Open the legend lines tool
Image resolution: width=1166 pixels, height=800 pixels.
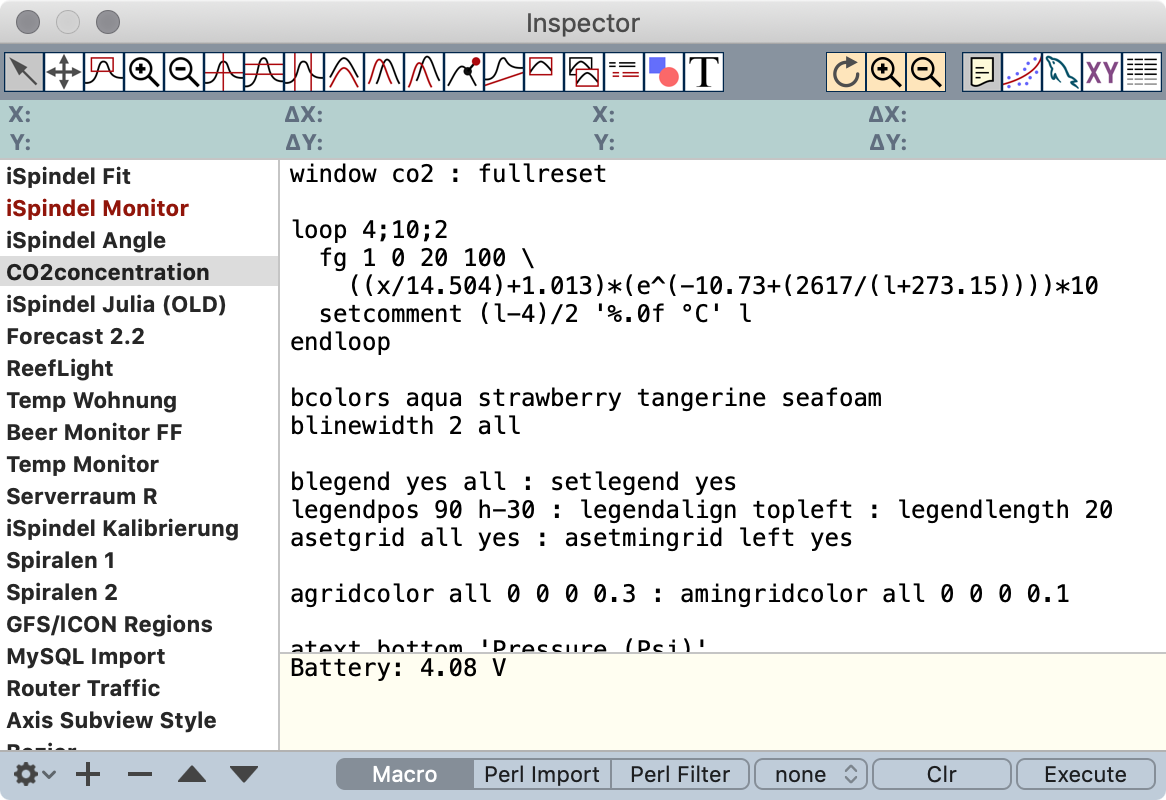[625, 72]
